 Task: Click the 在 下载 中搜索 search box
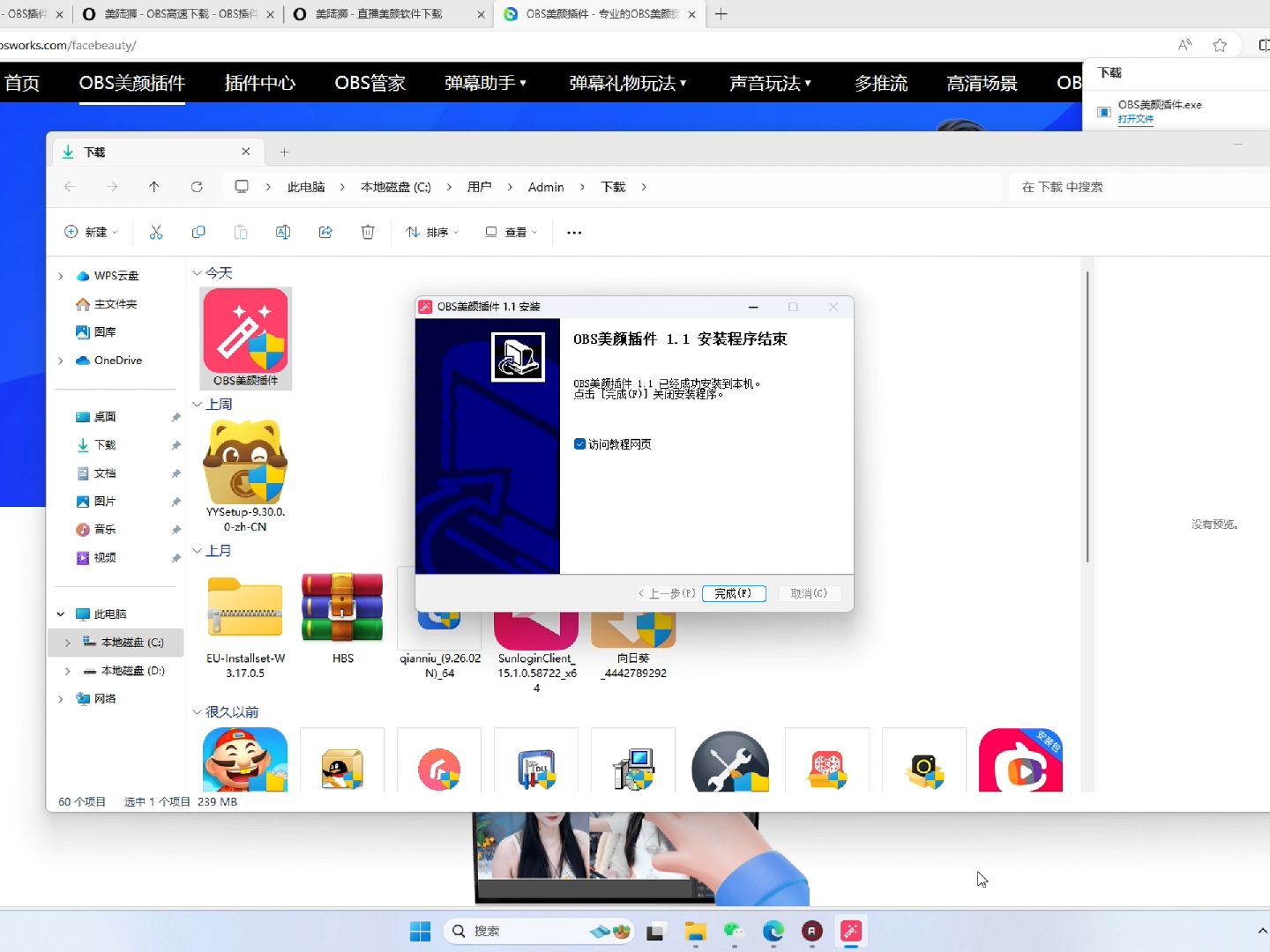point(1138,187)
